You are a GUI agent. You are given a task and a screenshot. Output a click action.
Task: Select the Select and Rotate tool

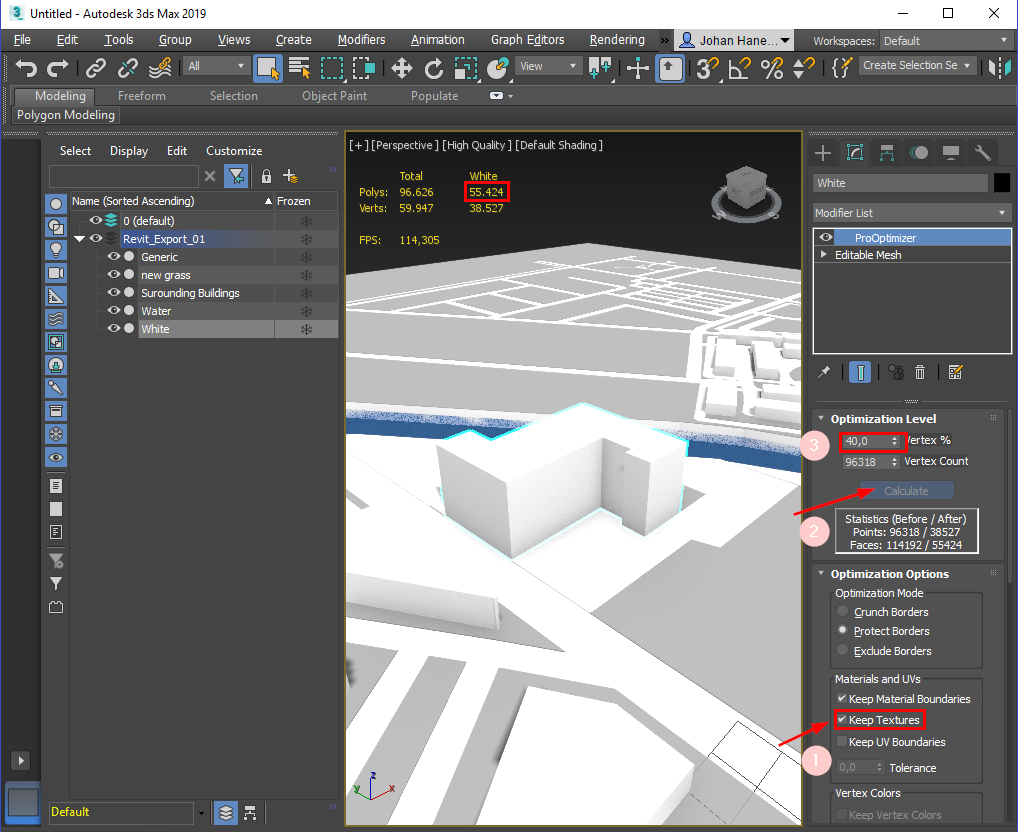tap(433, 67)
